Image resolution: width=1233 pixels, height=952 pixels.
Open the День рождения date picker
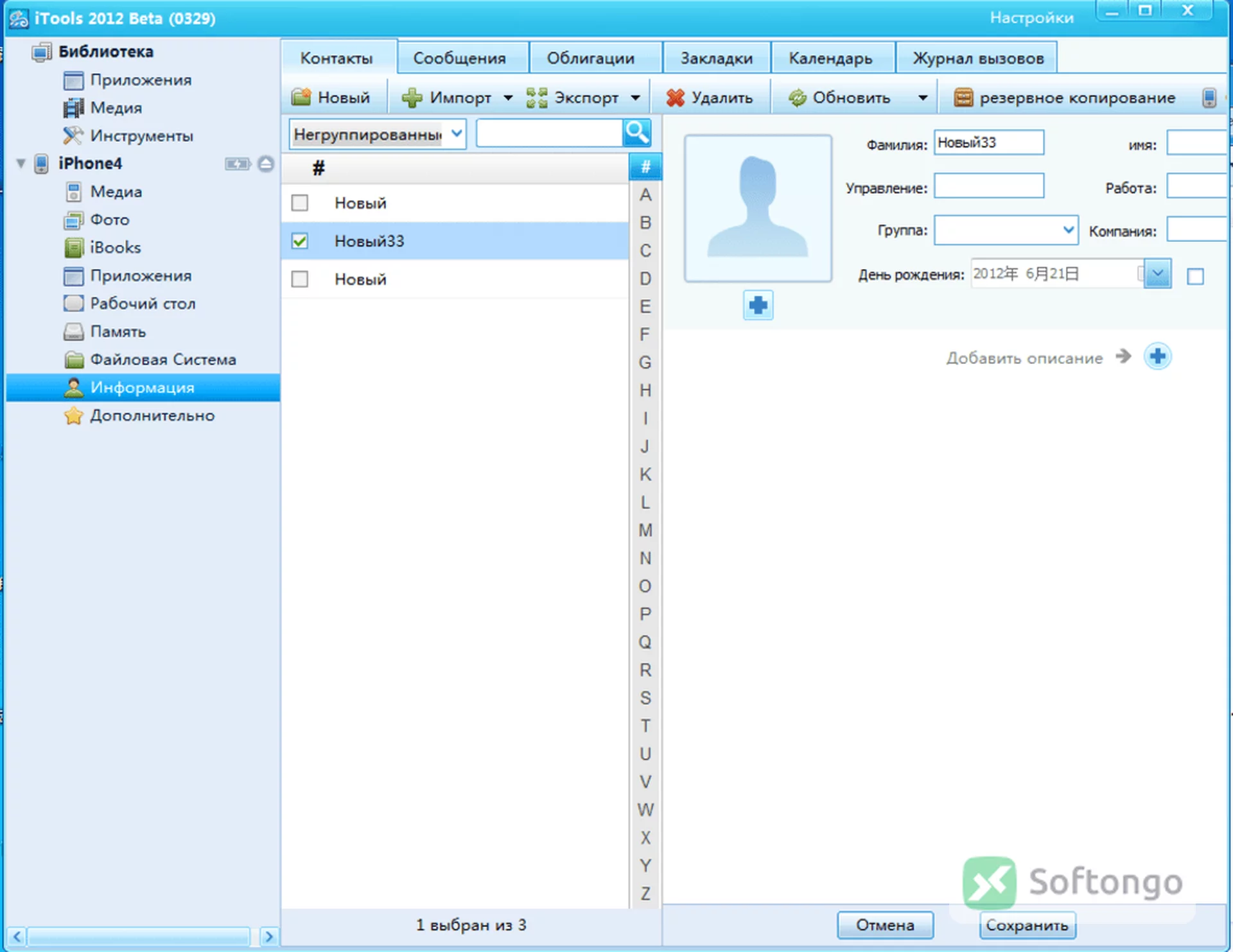(1157, 274)
